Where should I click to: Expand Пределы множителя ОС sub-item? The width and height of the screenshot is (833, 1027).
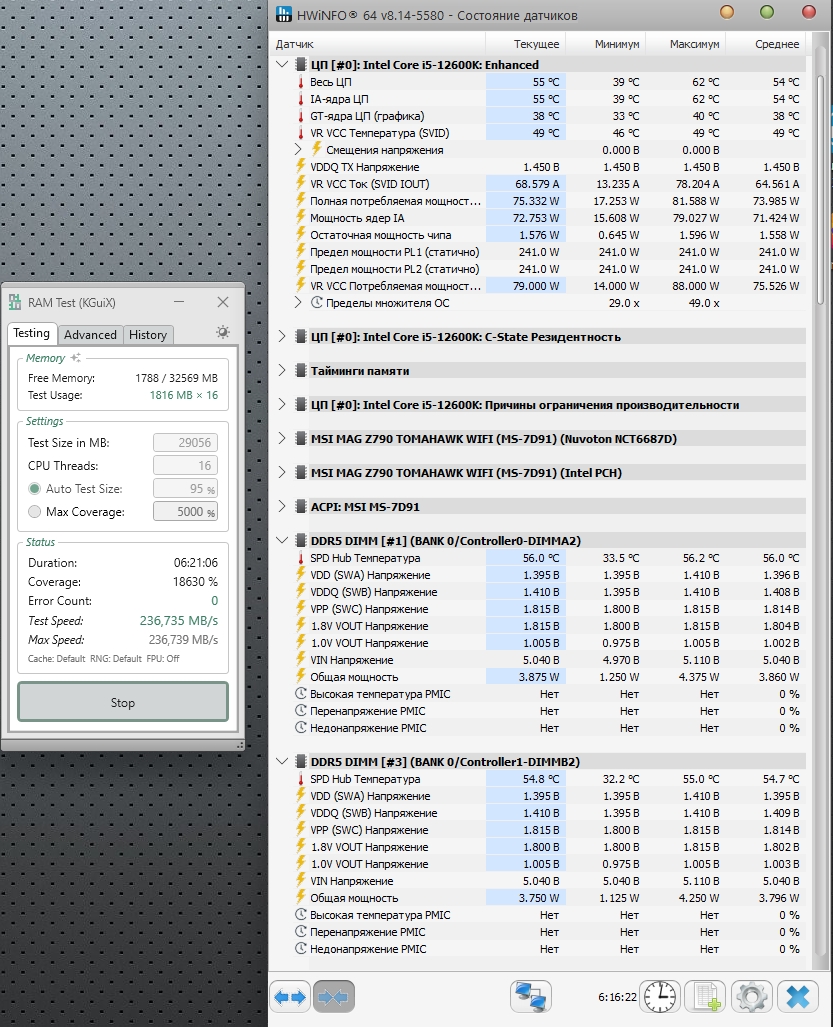[298, 303]
